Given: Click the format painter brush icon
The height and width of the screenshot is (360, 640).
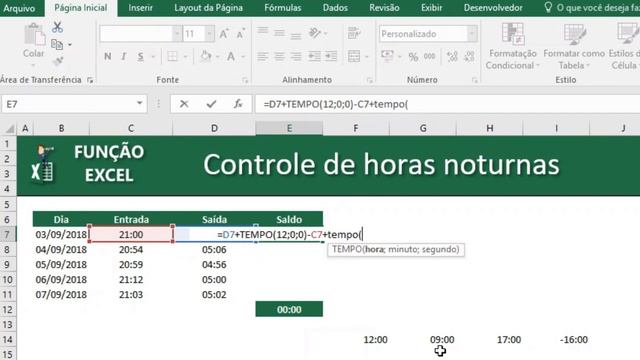Looking at the screenshot, I should (58, 61).
